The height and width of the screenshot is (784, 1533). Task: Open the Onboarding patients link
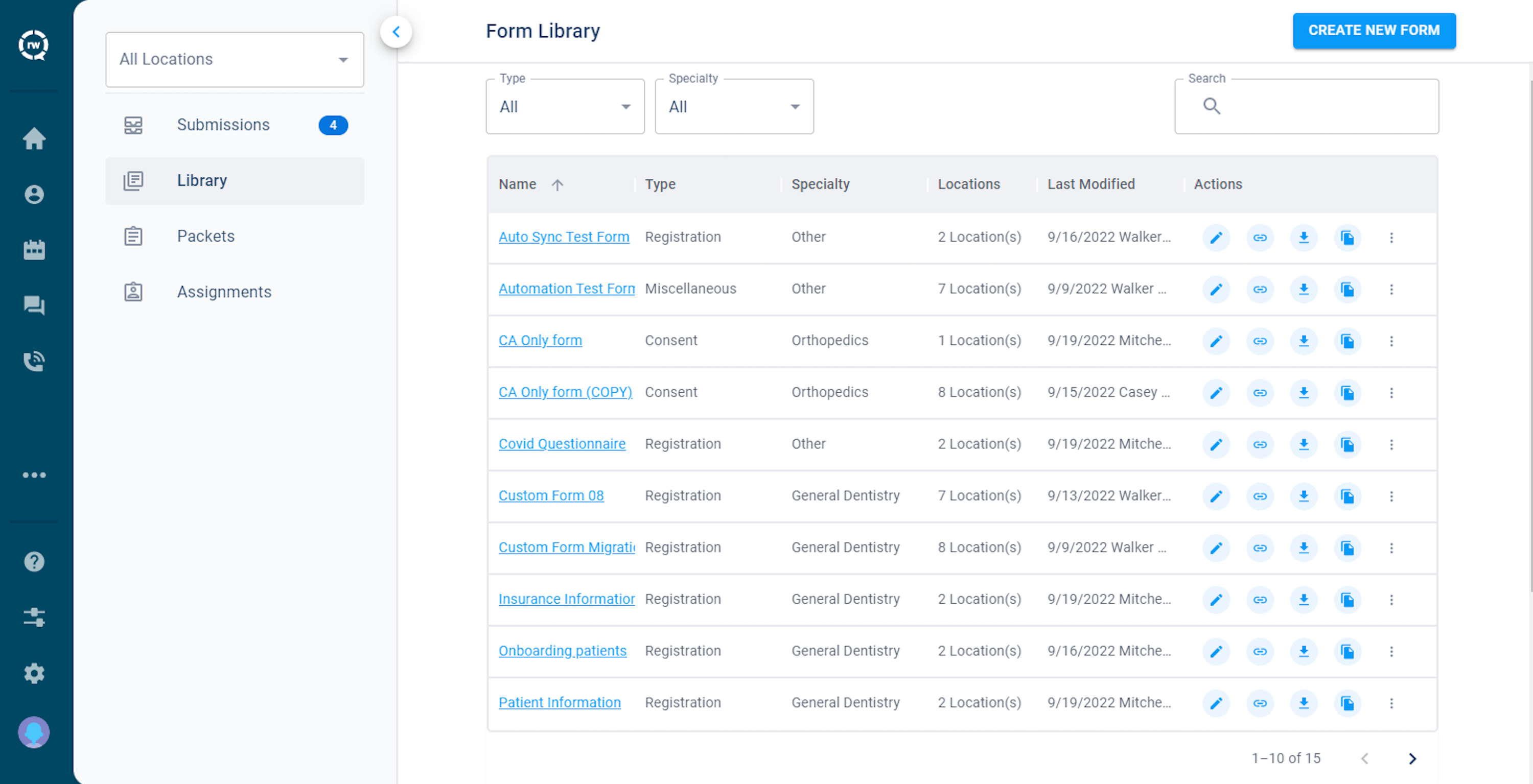pos(563,651)
